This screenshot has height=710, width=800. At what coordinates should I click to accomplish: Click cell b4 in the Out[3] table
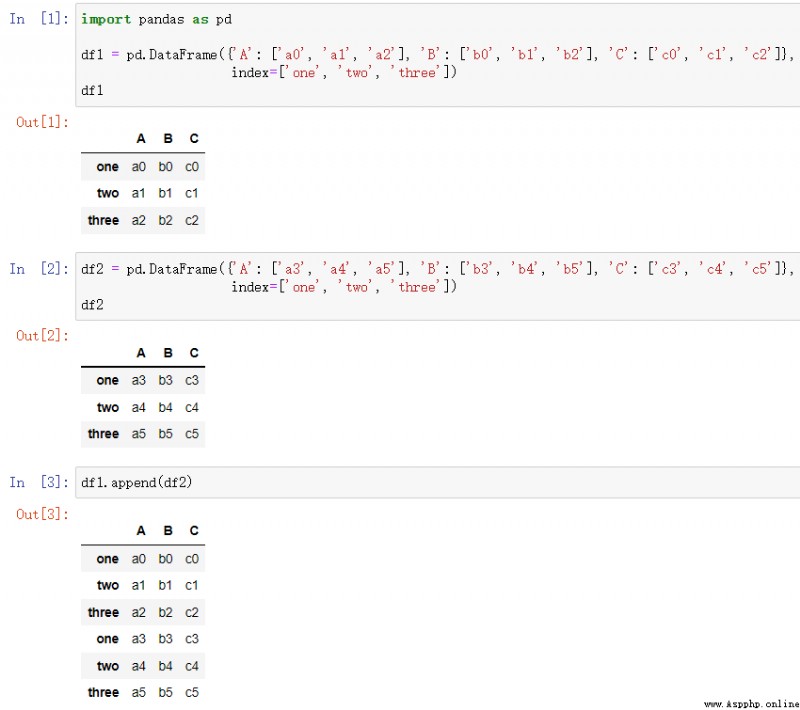pyautogui.click(x=165, y=666)
